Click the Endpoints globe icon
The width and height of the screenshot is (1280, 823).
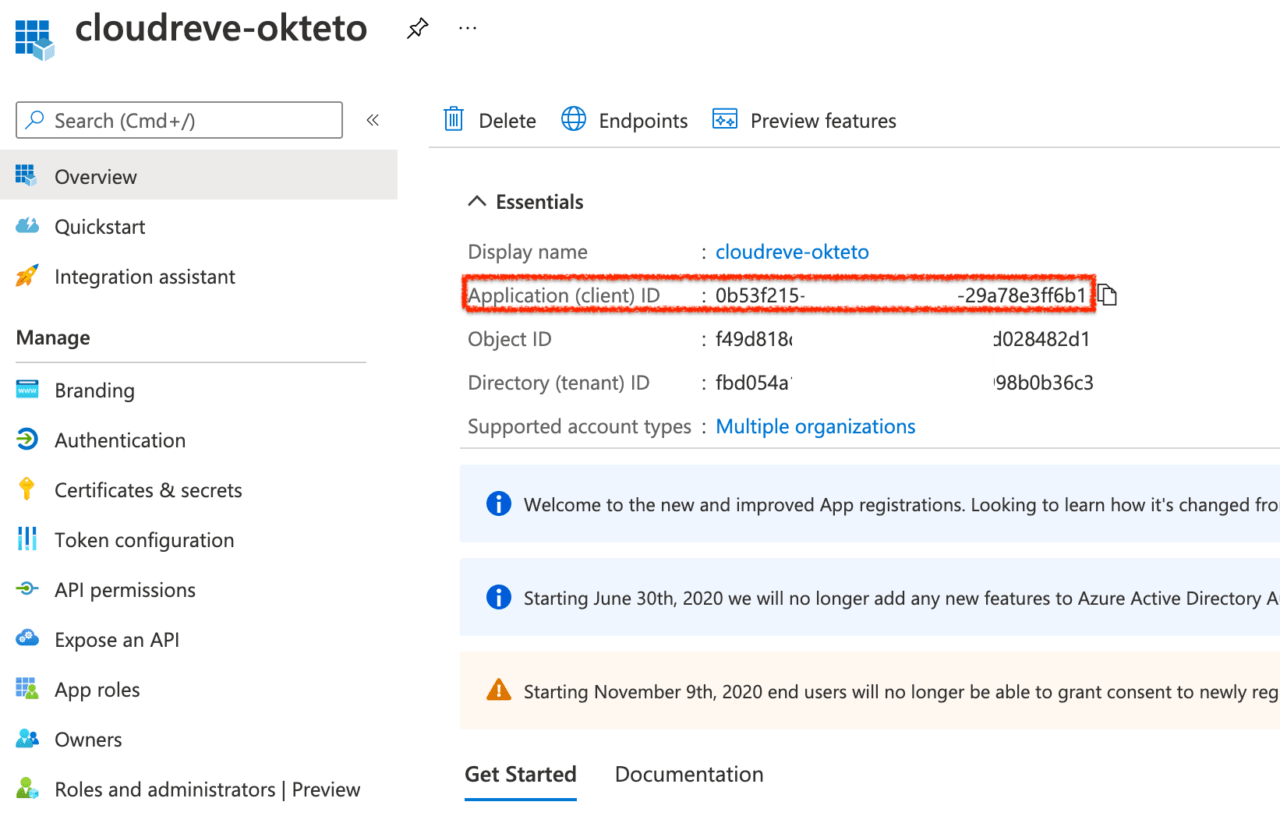pos(574,120)
